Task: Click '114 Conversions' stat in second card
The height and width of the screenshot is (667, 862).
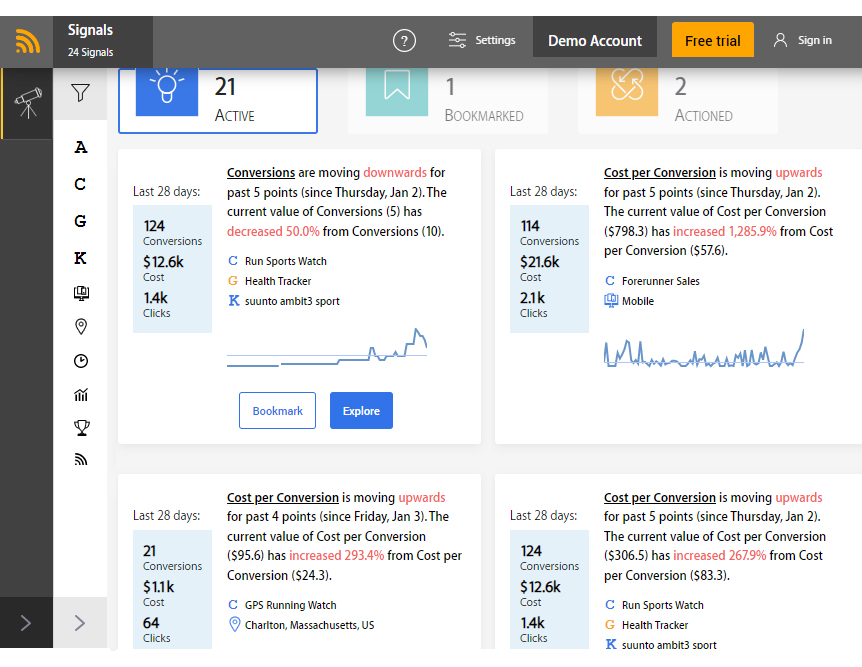Action: 549,233
